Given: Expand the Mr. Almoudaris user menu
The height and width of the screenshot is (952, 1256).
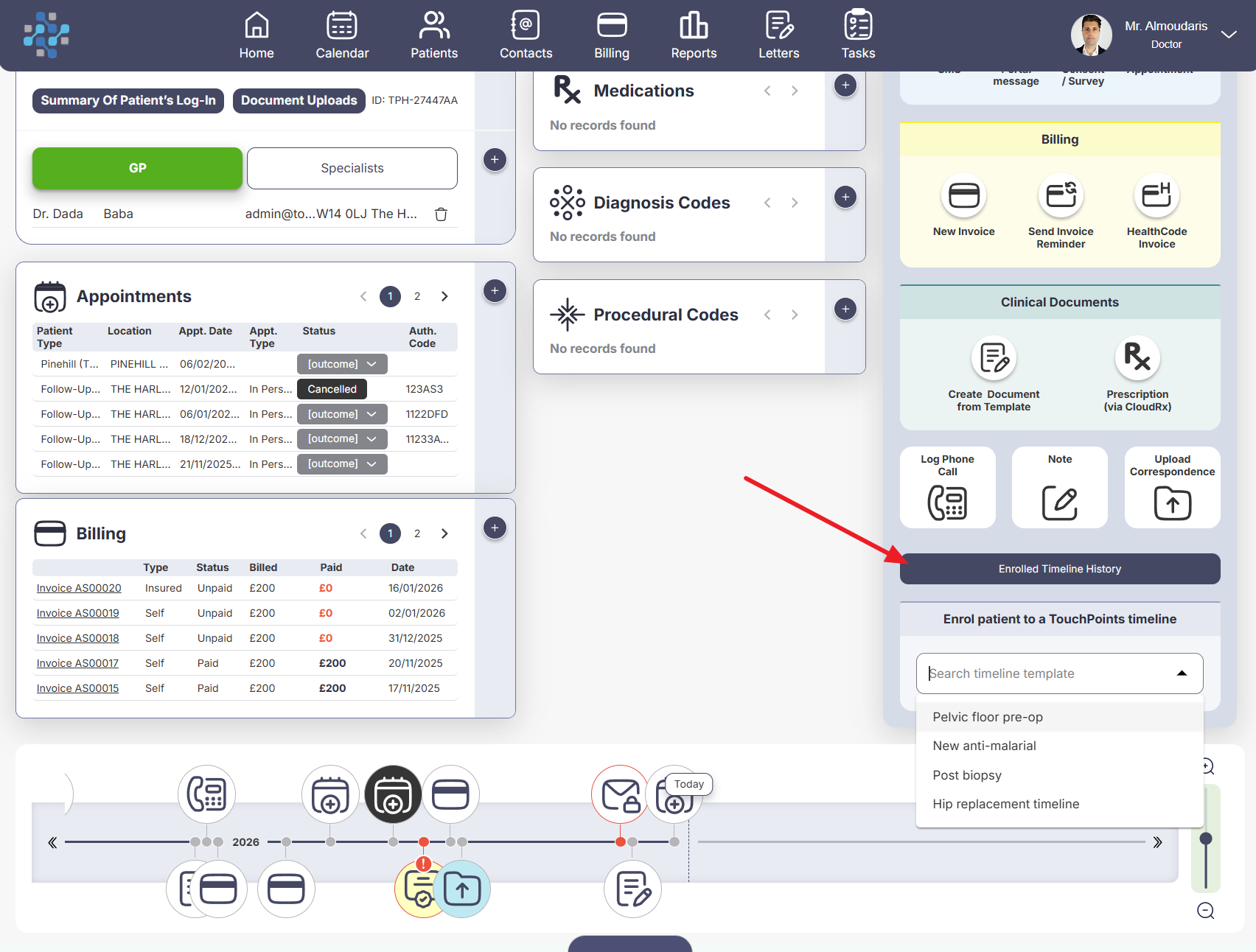Looking at the screenshot, I should point(1228,35).
